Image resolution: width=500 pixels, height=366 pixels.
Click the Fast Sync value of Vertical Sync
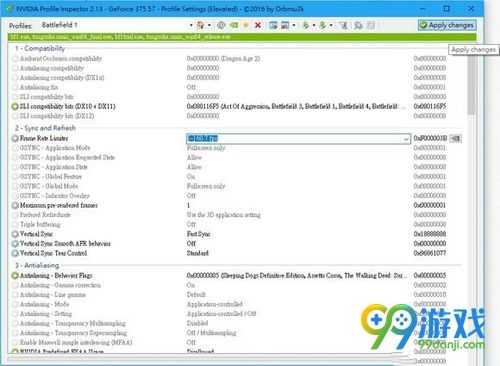click(x=199, y=234)
